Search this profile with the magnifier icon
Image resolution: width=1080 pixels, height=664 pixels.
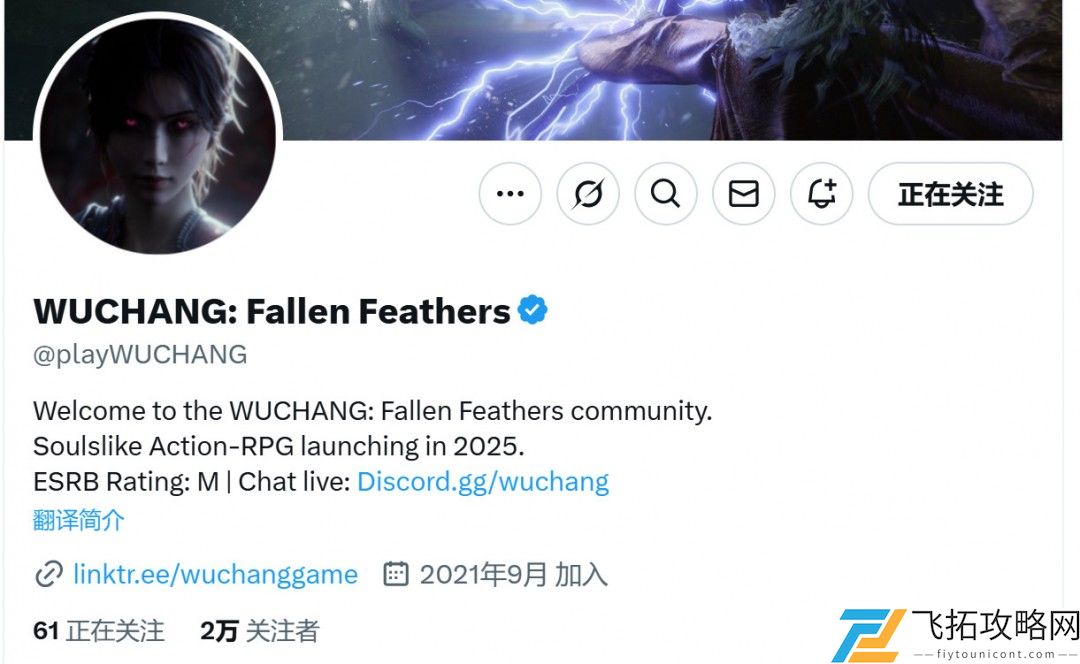click(x=665, y=194)
